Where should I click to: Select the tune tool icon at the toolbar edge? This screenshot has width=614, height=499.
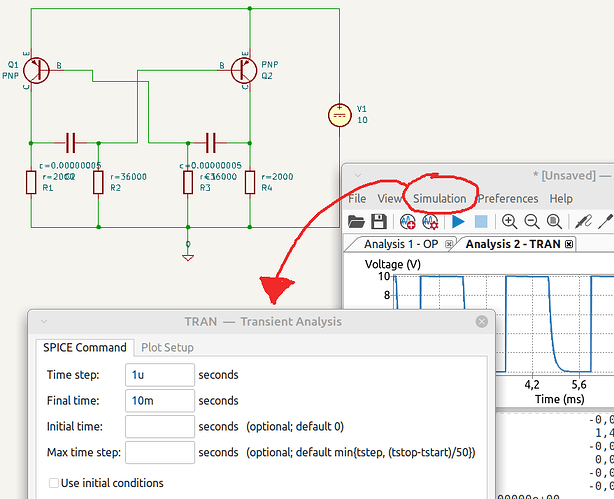(x=606, y=222)
